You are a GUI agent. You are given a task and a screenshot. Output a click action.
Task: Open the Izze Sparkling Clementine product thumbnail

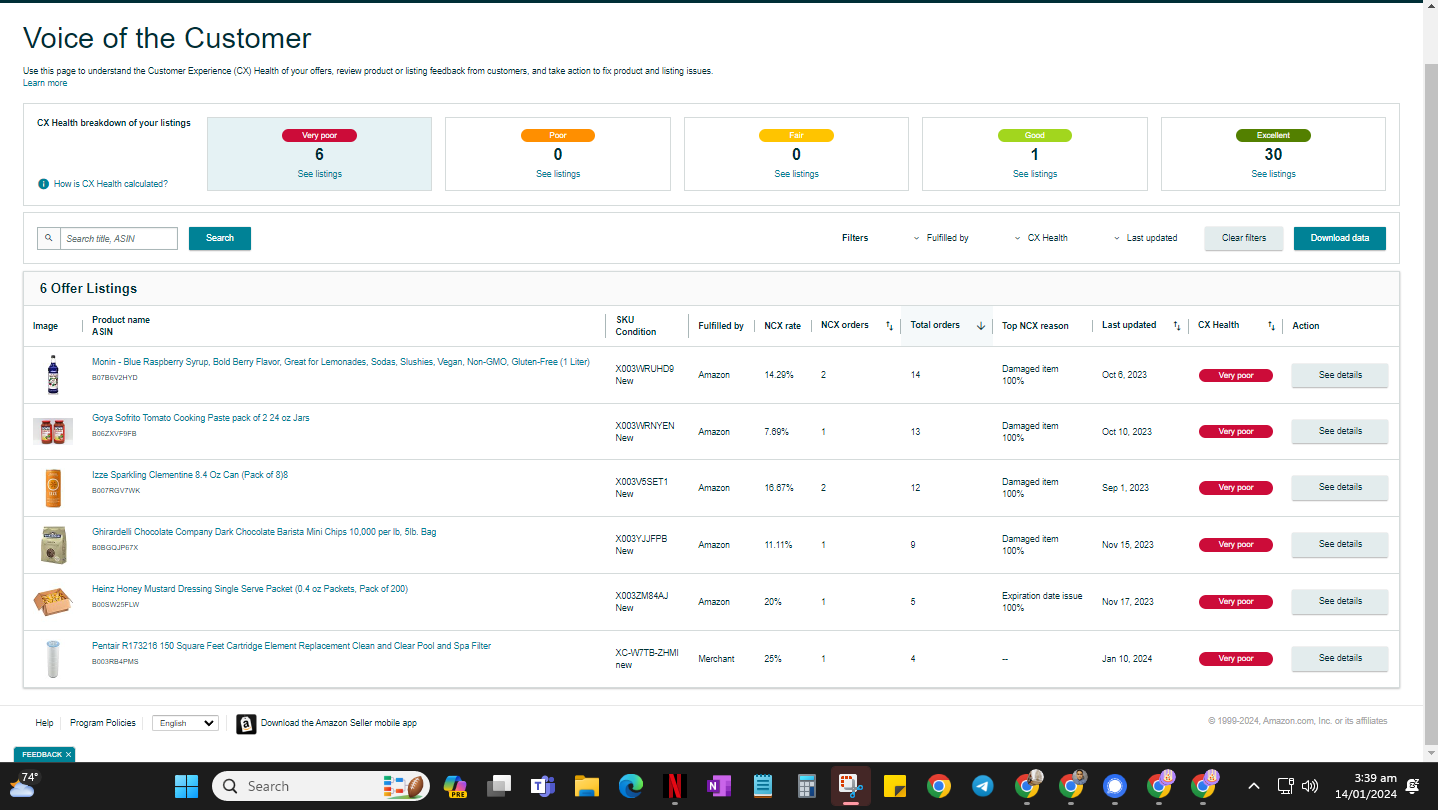click(x=53, y=488)
